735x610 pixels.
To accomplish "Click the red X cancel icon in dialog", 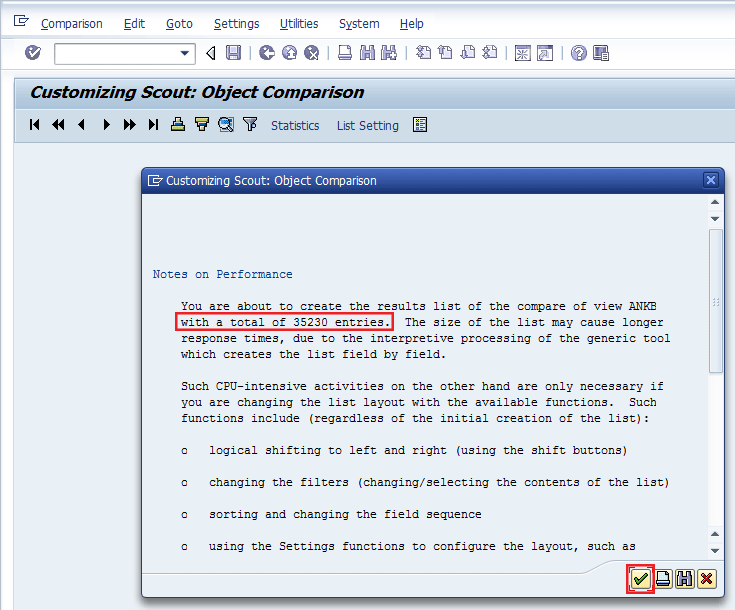I will coord(707,579).
